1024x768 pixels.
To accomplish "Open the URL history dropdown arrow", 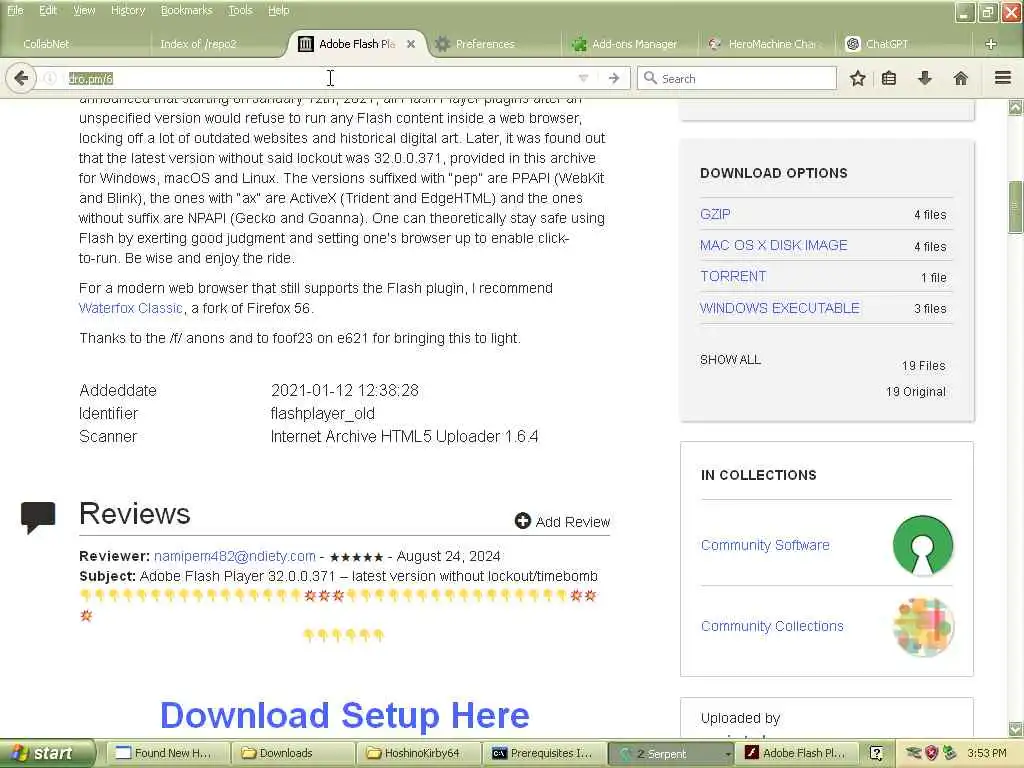I will (x=583, y=78).
